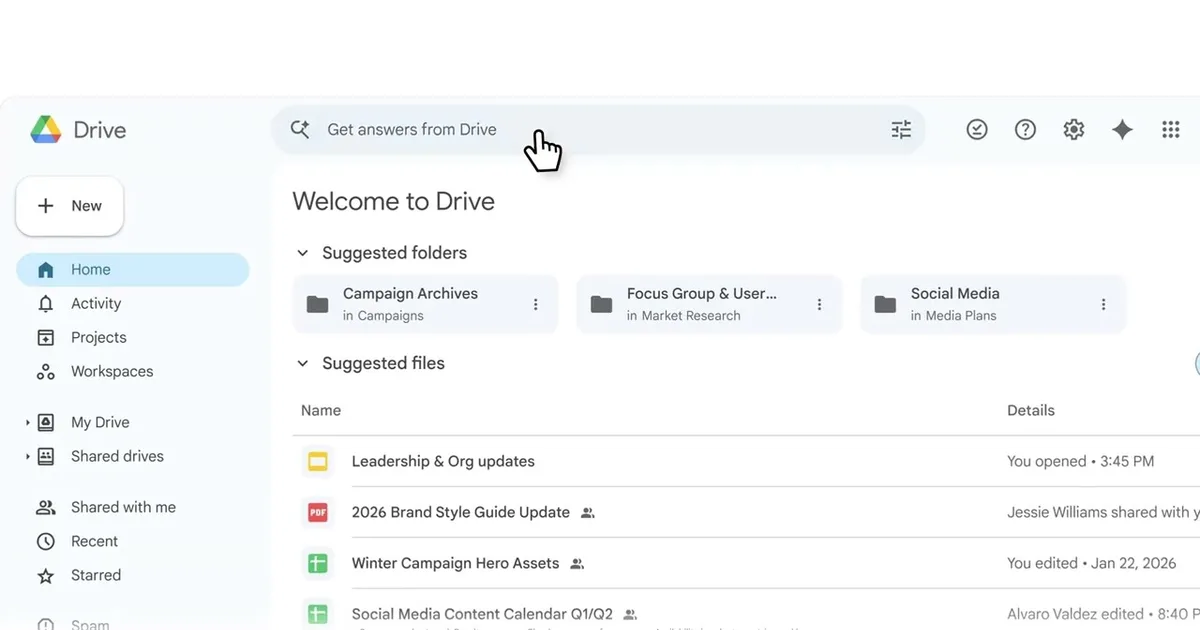Open more options for Campaign Archives folder
This screenshot has height=630, width=1200.
tap(535, 304)
